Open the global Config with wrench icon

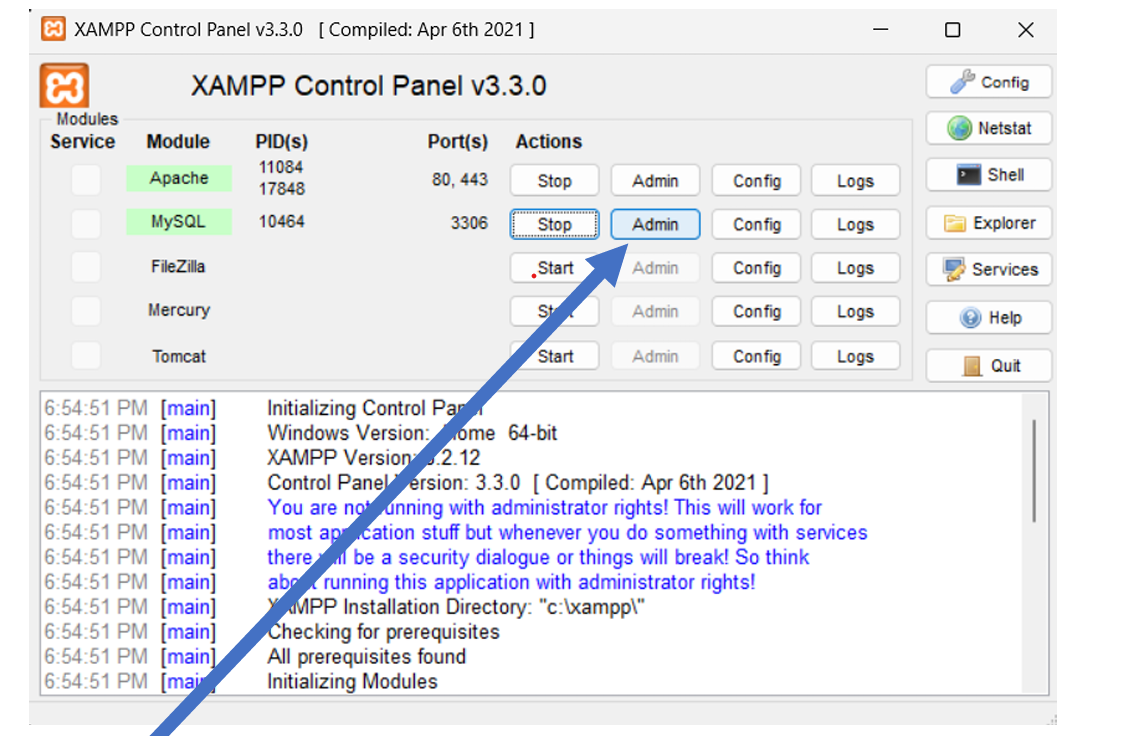(989, 82)
